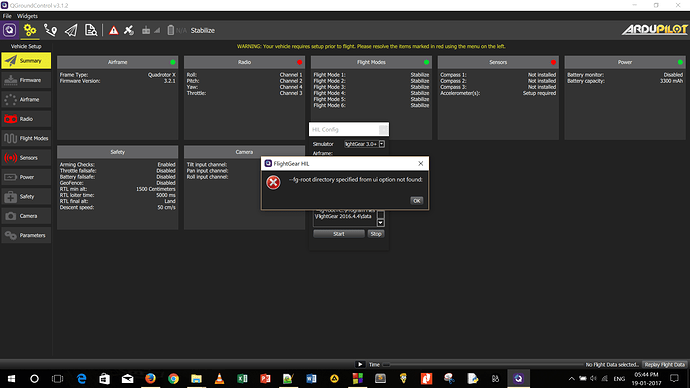The width and height of the screenshot is (690, 388).
Task: Switch to Fly view paper plane icon
Action: (71, 30)
